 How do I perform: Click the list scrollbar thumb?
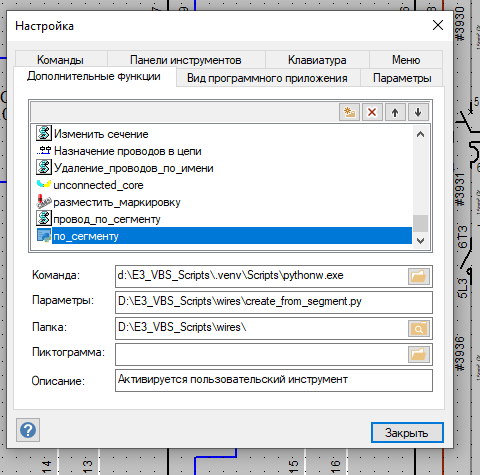(x=421, y=223)
